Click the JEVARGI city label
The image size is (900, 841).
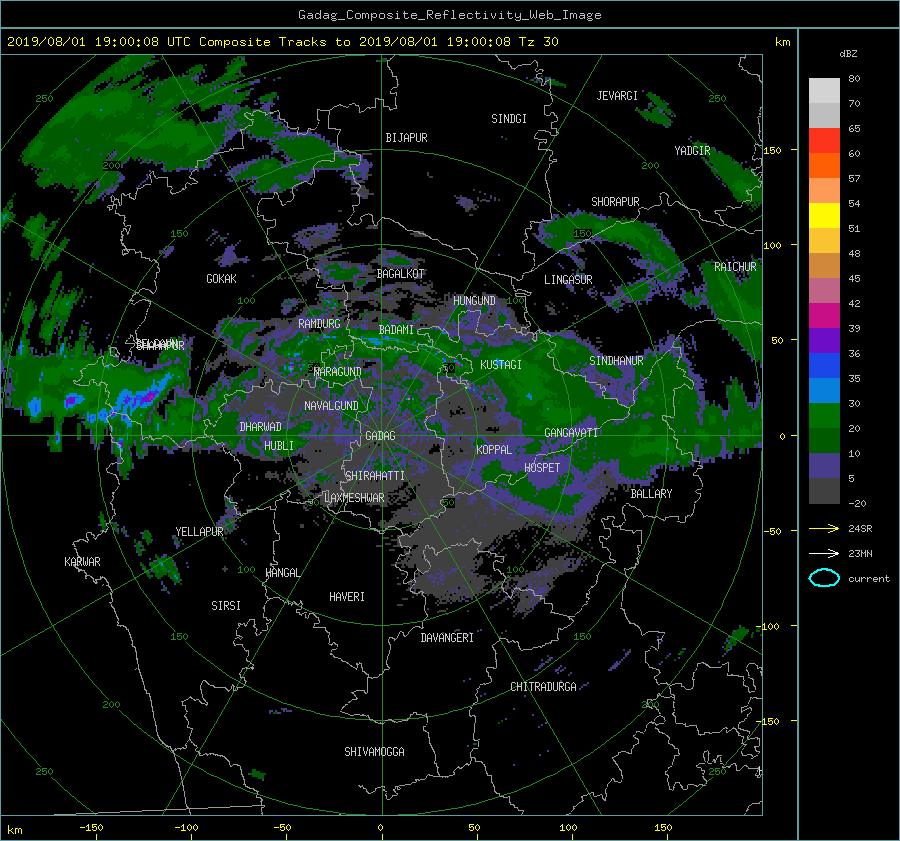click(x=617, y=96)
